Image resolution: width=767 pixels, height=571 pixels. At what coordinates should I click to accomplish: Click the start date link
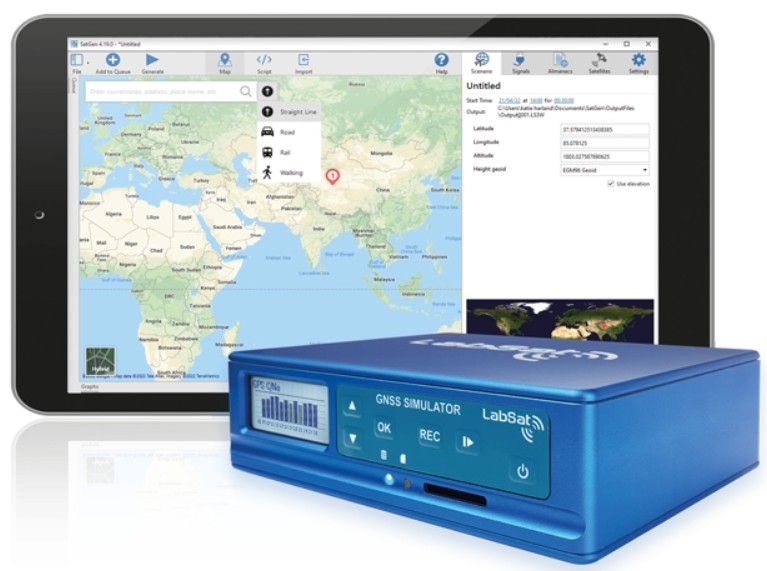coord(509,100)
